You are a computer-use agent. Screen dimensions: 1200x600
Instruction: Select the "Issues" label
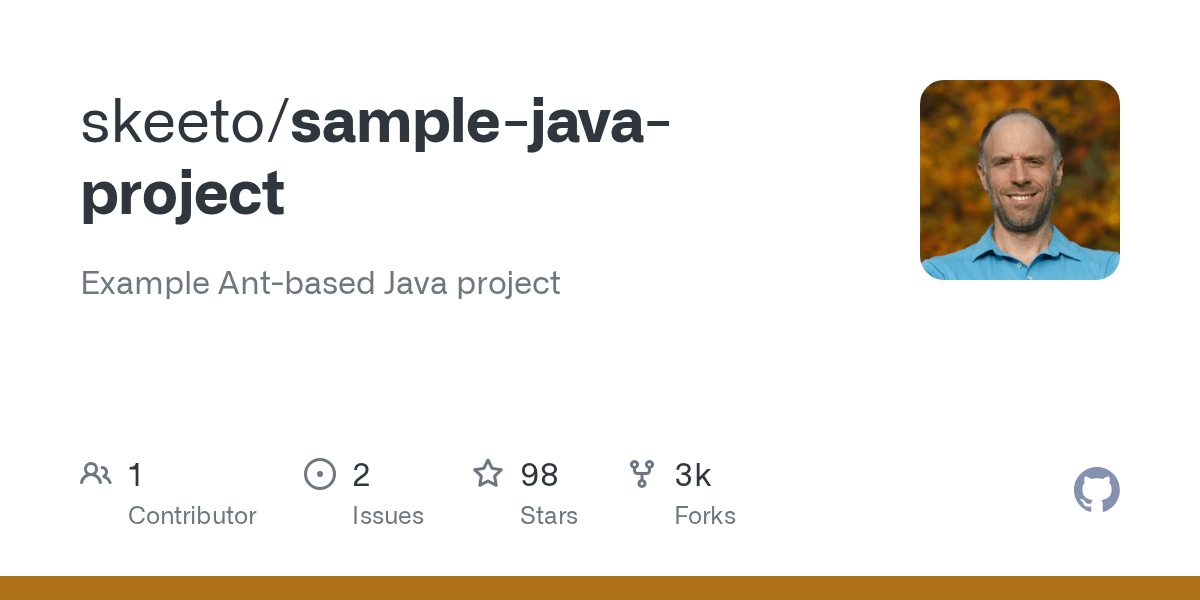pyautogui.click(x=388, y=516)
